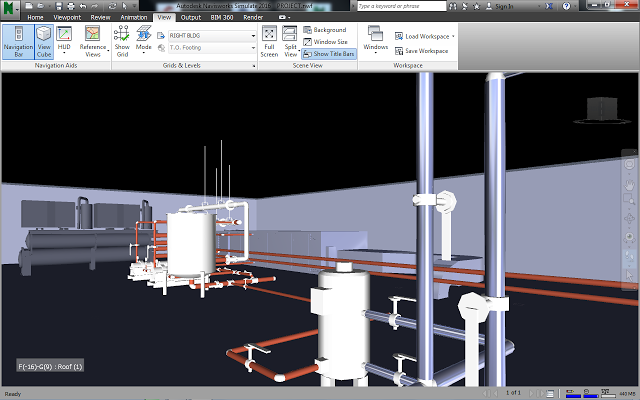Open the Sheet Browser icon

click(x=550, y=393)
